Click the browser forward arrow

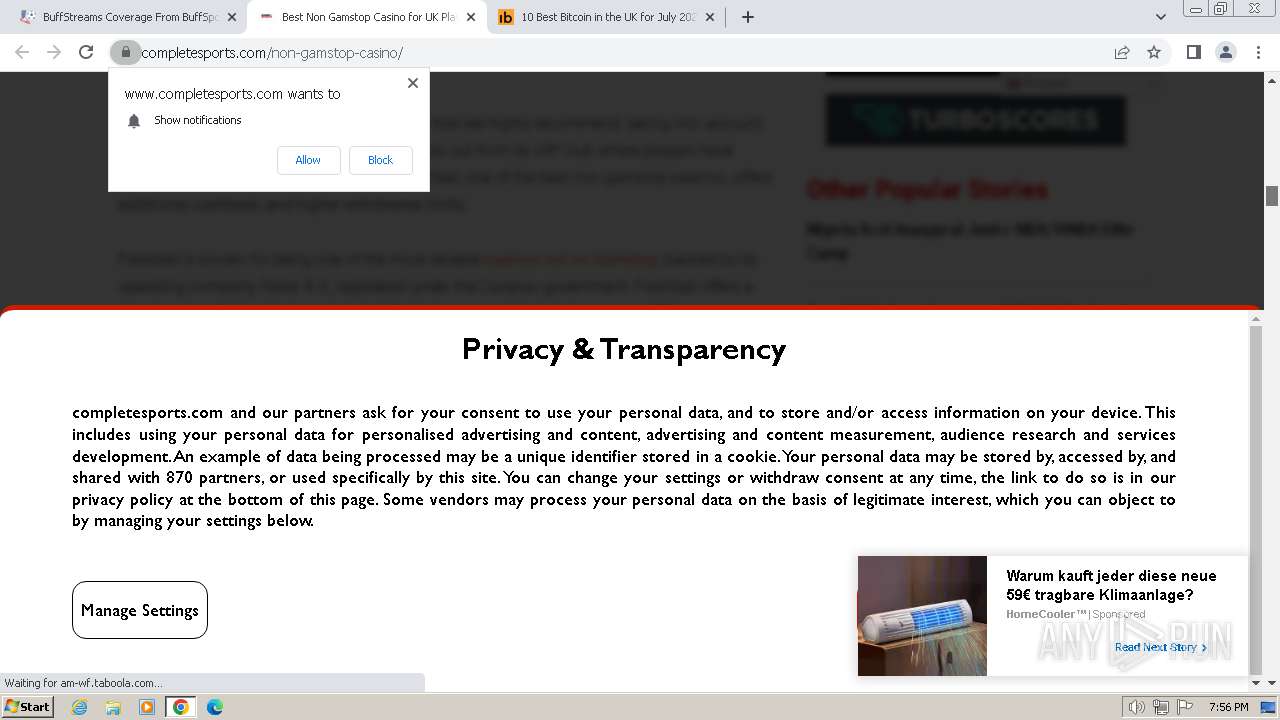(x=54, y=52)
